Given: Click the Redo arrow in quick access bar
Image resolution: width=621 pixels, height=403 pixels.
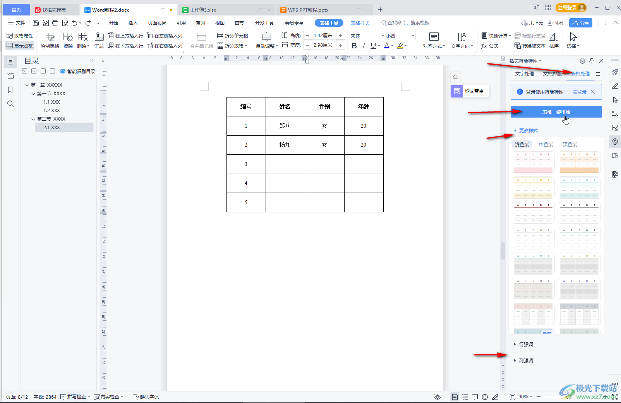Looking at the screenshot, I should pyautogui.click(x=88, y=23).
